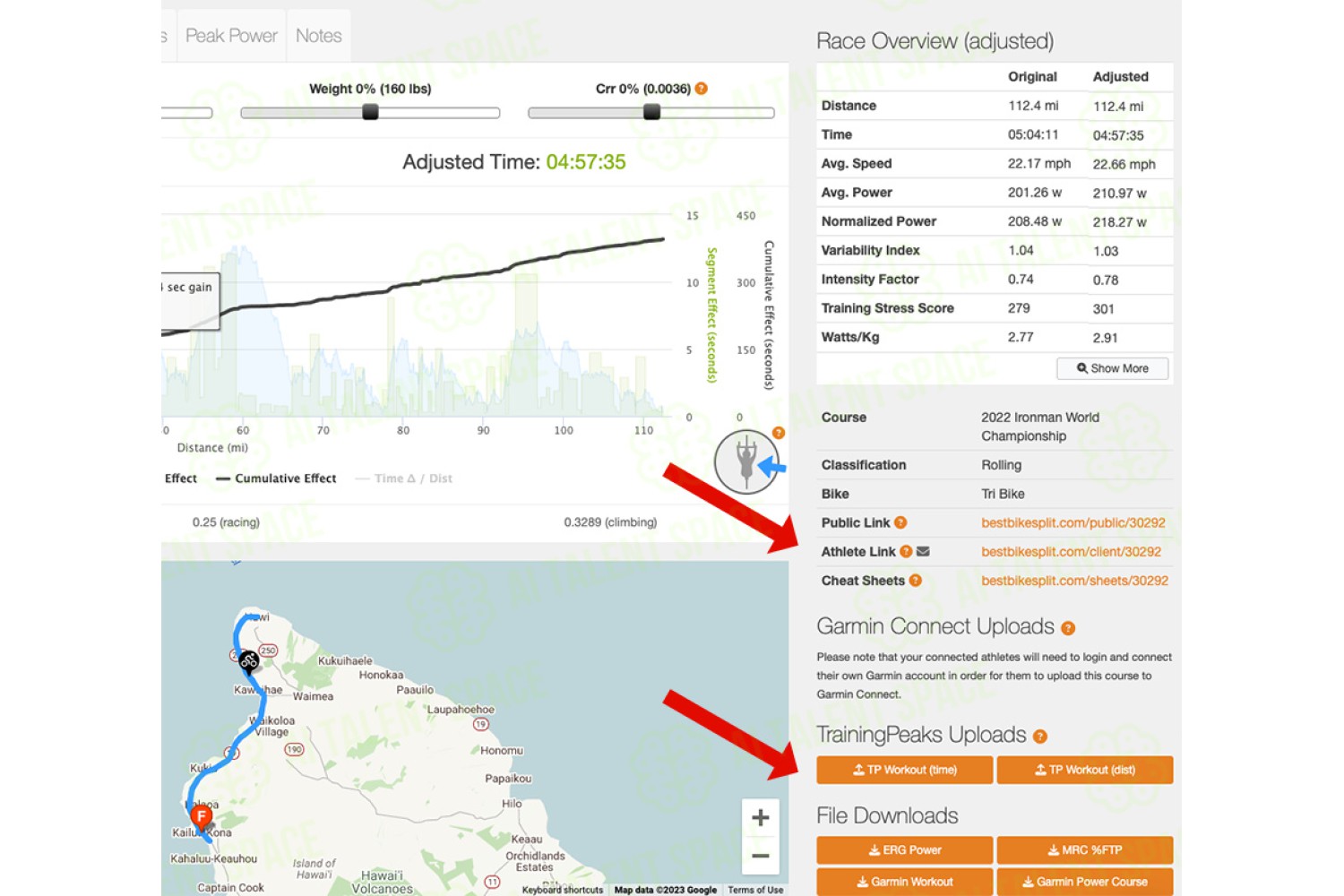Click the time-trial bike position icon

coord(746,461)
